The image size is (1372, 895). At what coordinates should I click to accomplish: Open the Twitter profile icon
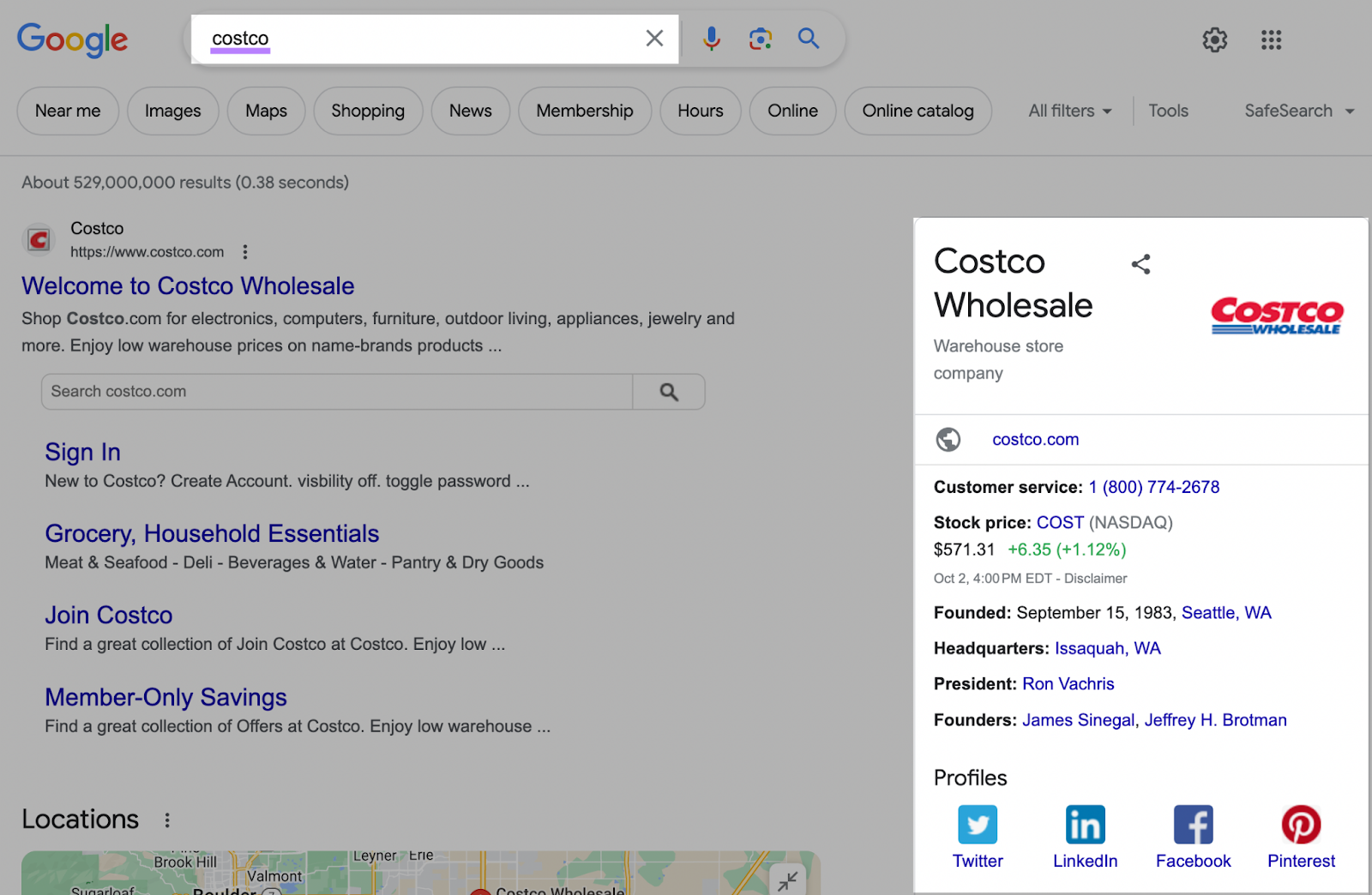(978, 825)
